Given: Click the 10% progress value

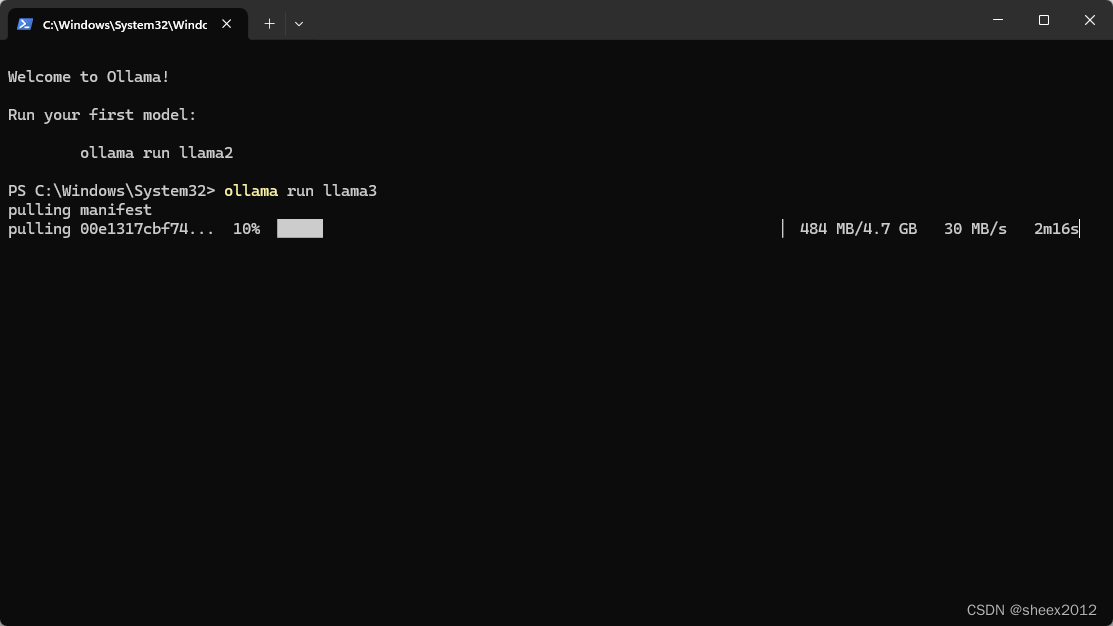Looking at the screenshot, I should coord(246,229).
